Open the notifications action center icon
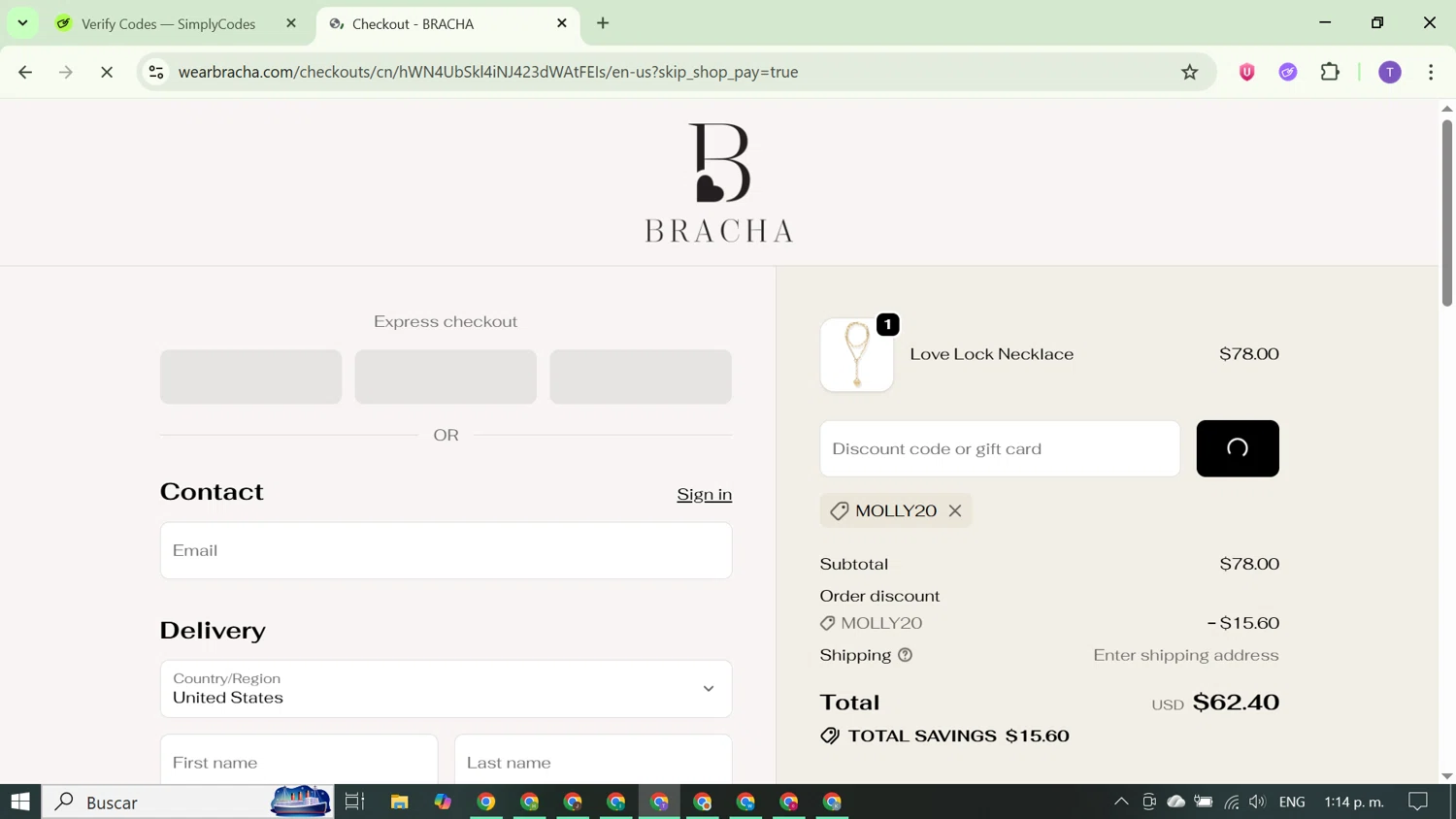 pos(1418,802)
